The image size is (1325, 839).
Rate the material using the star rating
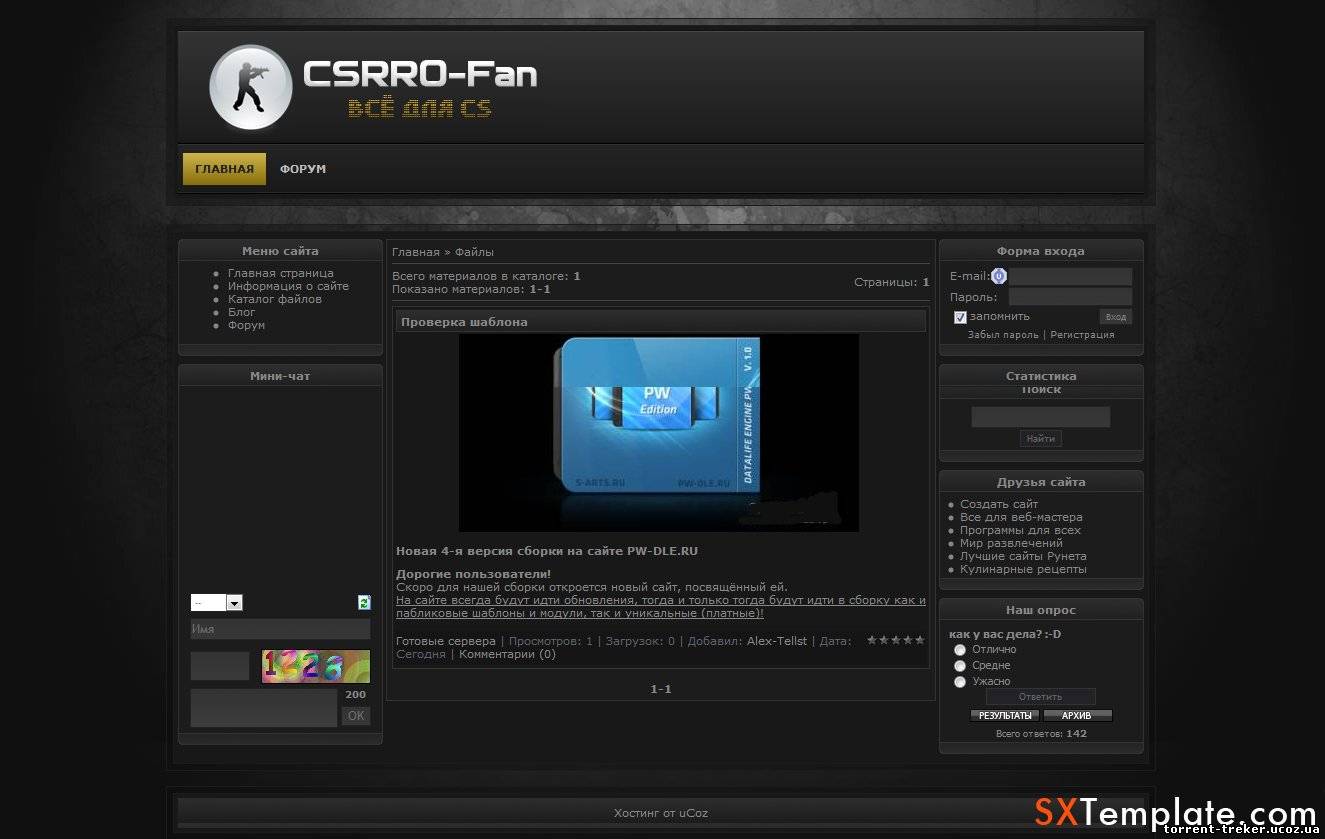click(895, 640)
